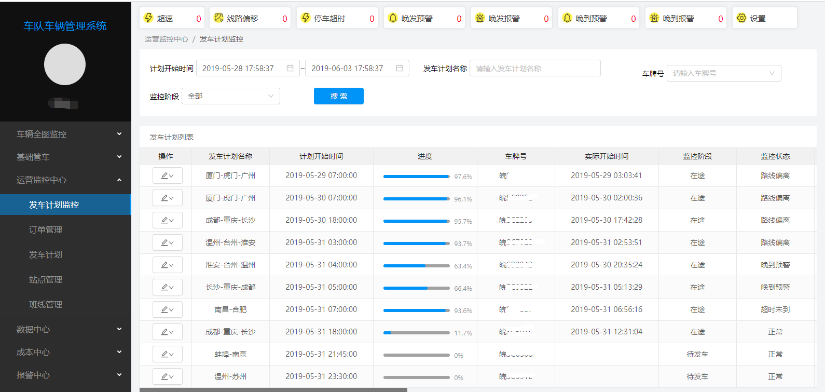Click plan name cell 南昌-合肥

click(230, 310)
